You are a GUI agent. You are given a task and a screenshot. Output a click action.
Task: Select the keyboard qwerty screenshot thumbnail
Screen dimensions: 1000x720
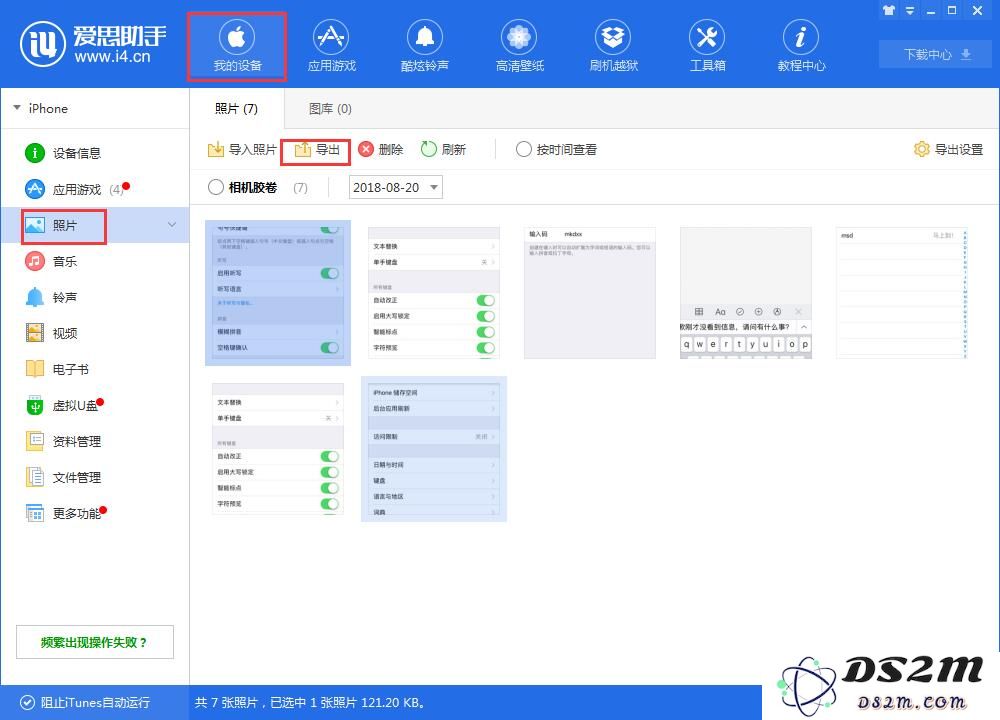(746, 293)
